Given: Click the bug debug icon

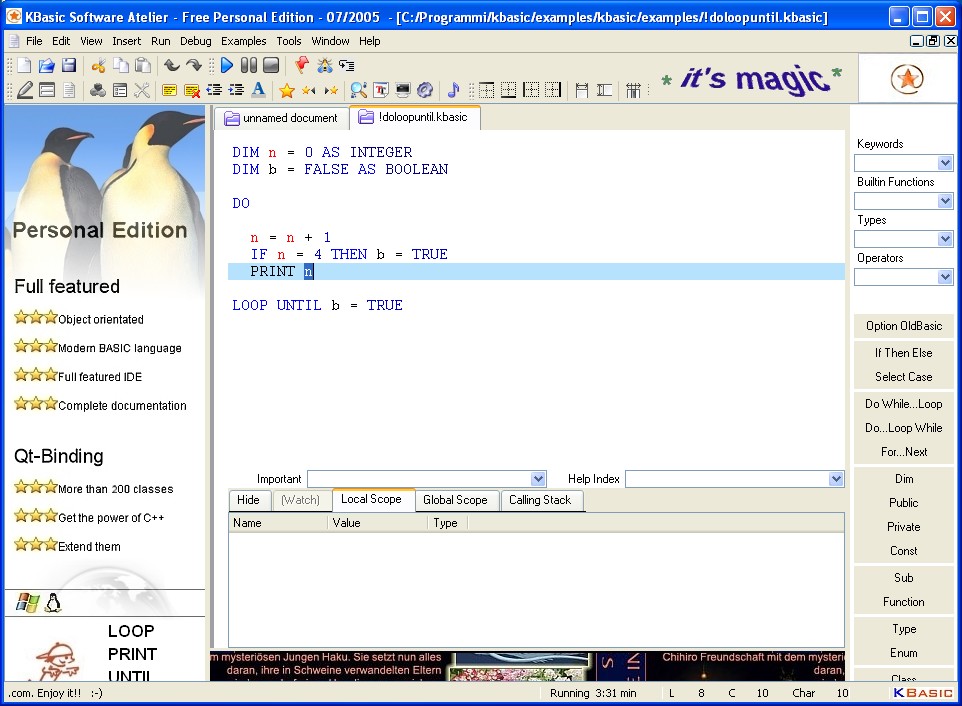Looking at the screenshot, I should [x=324, y=66].
